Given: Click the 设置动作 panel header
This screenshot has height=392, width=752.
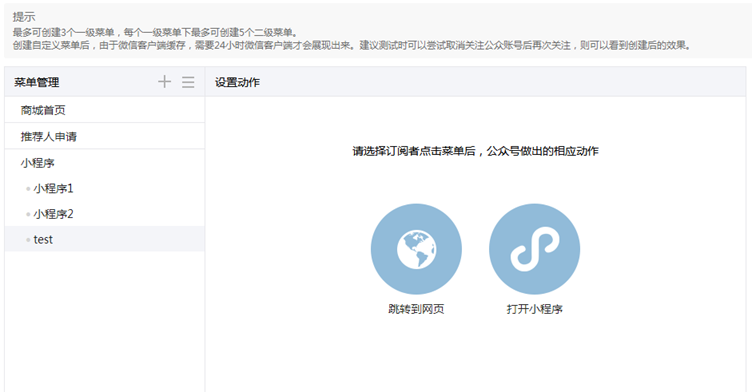Looking at the screenshot, I should pos(237,82).
